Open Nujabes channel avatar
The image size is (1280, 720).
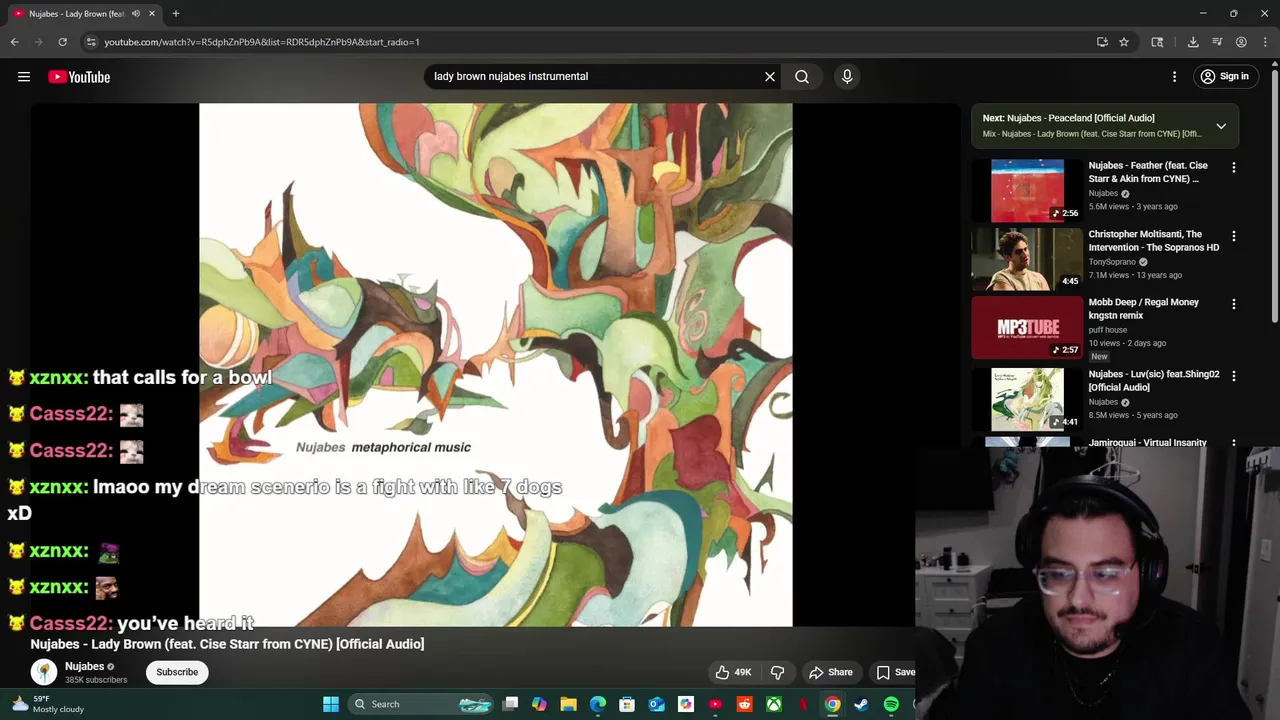point(44,672)
